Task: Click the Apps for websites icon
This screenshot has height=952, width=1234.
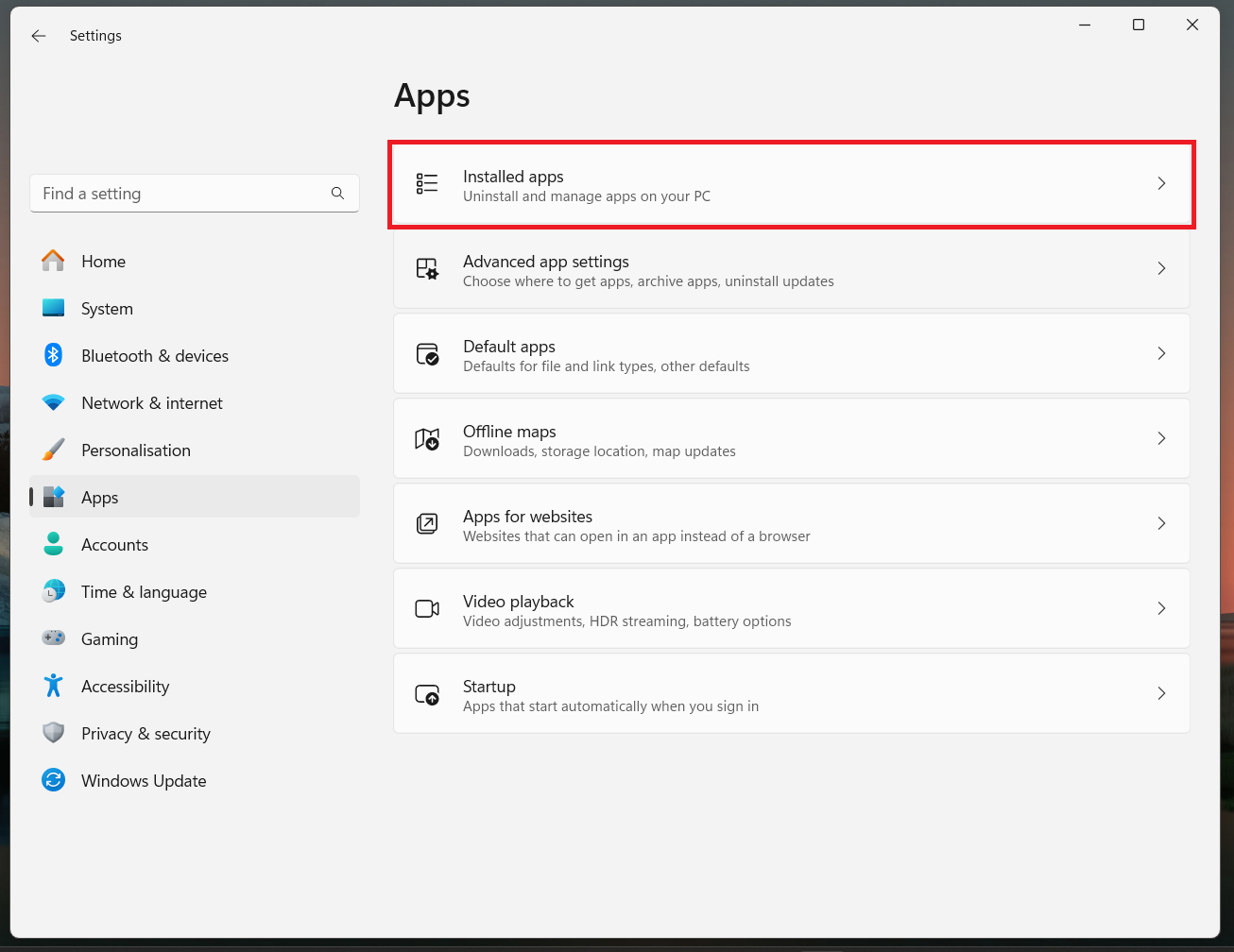Action: click(x=427, y=524)
